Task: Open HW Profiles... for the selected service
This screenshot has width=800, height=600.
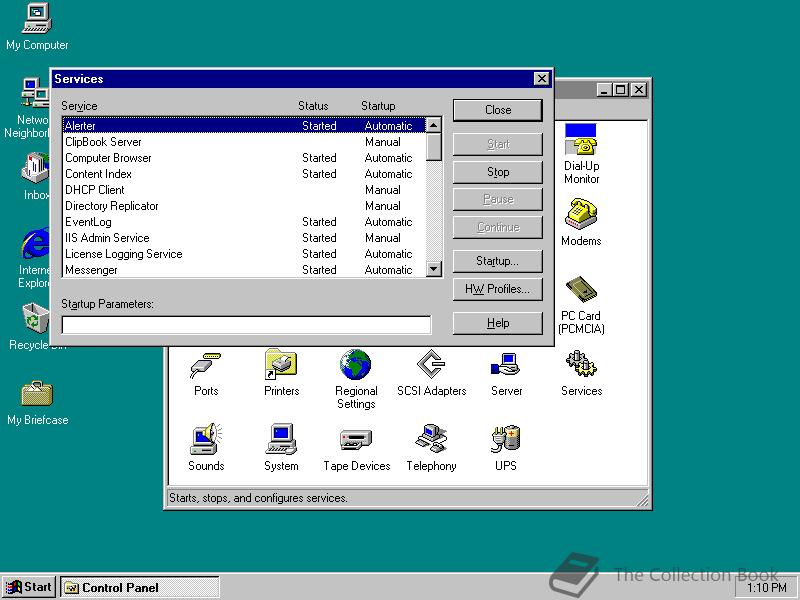Action: click(498, 289)
